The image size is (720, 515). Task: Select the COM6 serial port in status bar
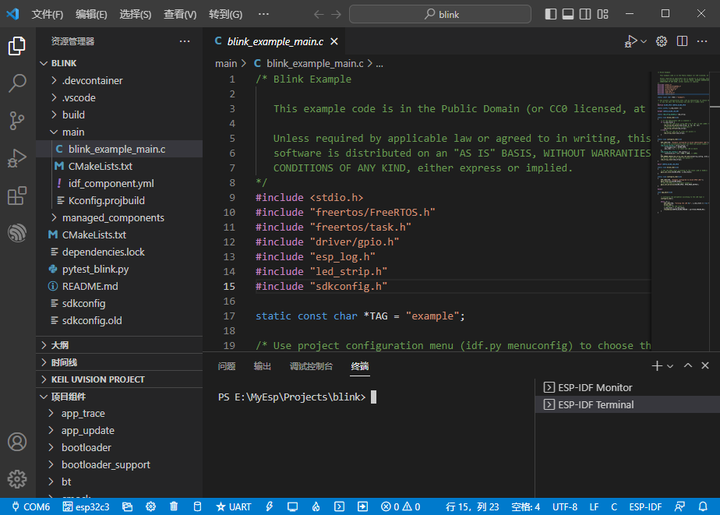31,507
